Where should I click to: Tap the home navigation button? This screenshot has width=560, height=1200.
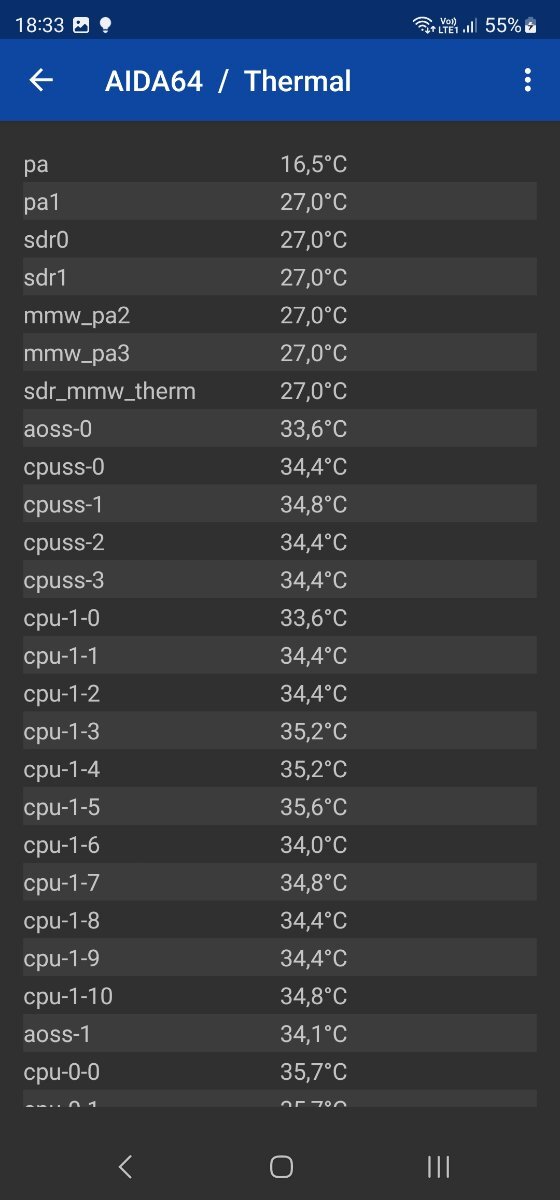pos(281,1166)
